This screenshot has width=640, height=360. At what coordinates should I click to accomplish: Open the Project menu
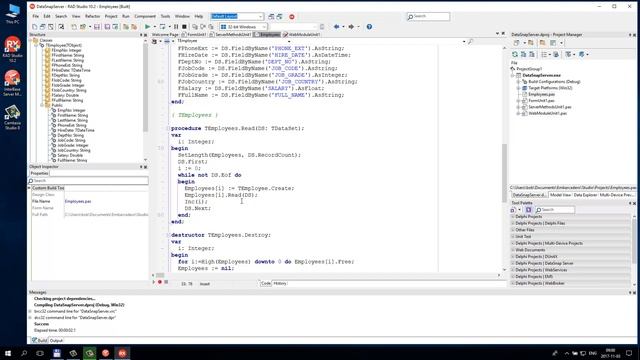click(x=111, y=16)
